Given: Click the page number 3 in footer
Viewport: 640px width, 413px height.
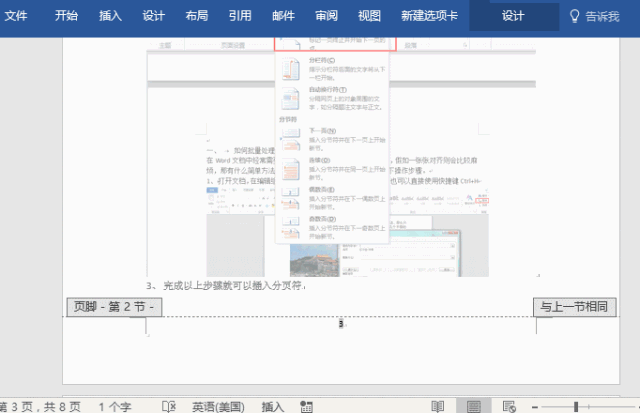Looking at the screenshot, I should 341,324.
